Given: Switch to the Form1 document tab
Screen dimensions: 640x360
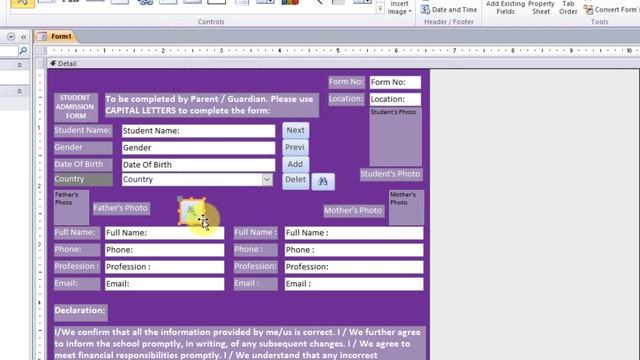Looking at the screenshot, I should click(56, 36).
